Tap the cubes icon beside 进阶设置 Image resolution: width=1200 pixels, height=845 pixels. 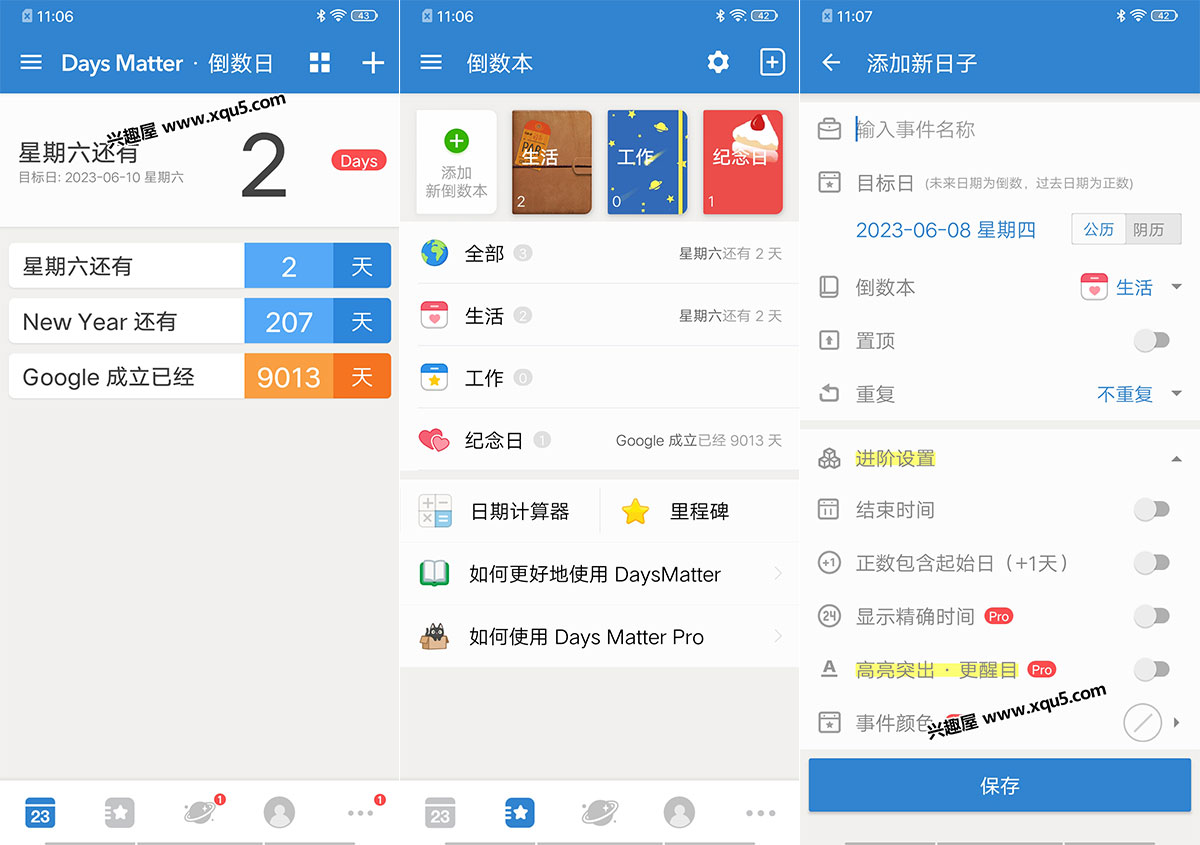829,458
